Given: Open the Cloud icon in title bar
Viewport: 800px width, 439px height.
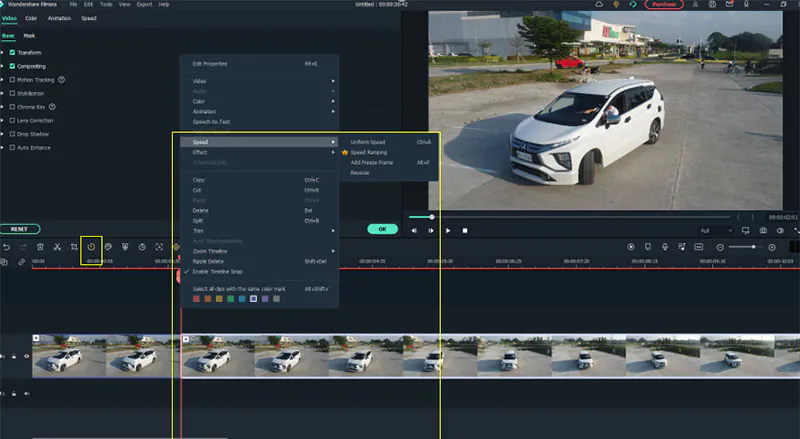Looking at the screenshot, I should pyautogui.click(x=599, y=4).
